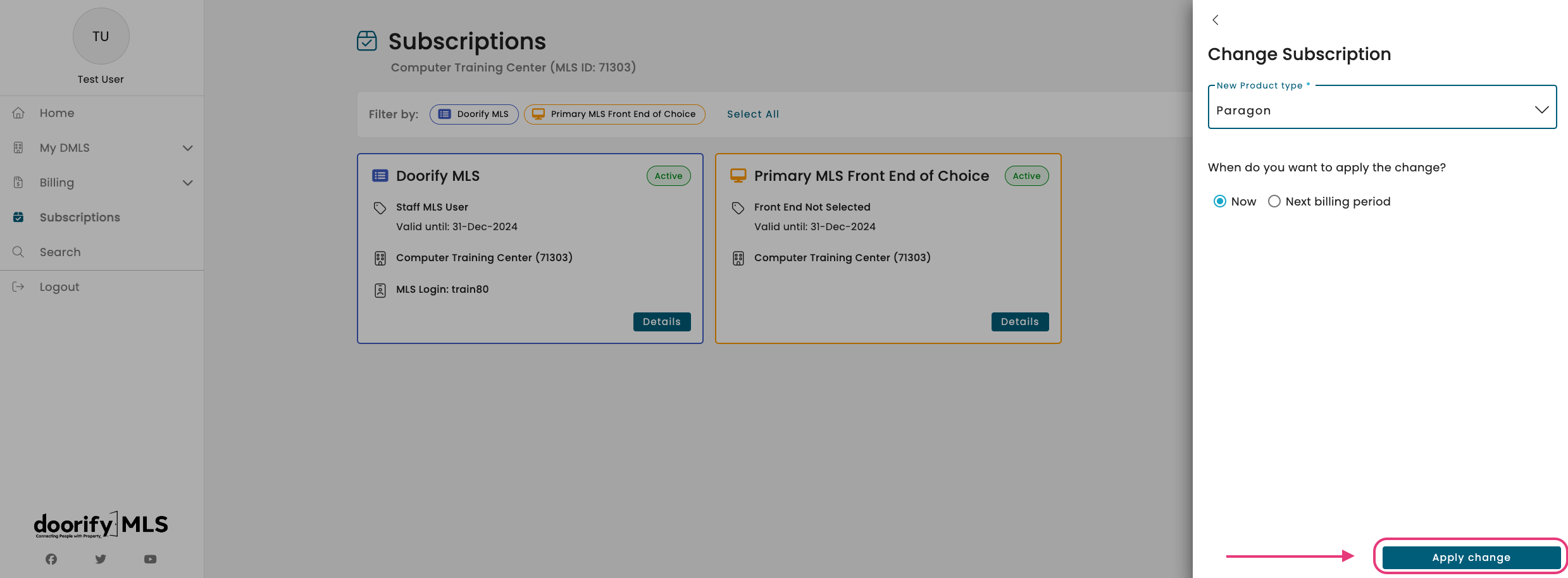Toggle the Doorify MLS filter chip
The width and height of the screenshot is (1568, 578).
pyautogui.click(x=474, y=114)
